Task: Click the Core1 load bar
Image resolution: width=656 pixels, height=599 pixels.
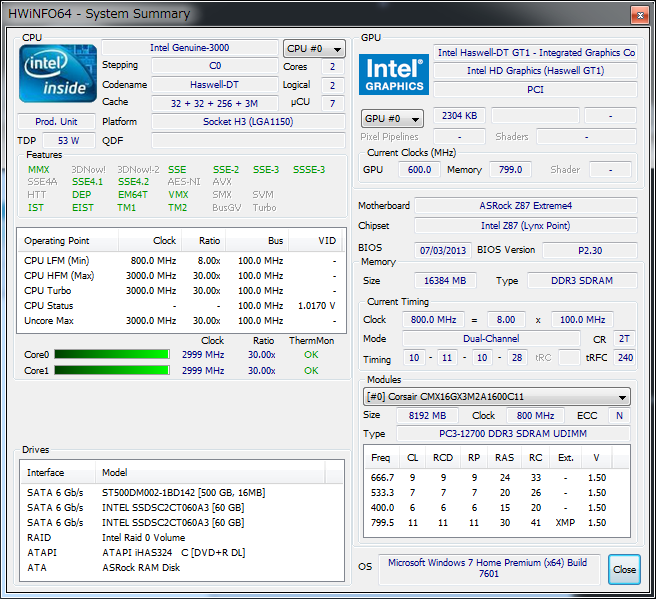Action: tap(112, 371)
